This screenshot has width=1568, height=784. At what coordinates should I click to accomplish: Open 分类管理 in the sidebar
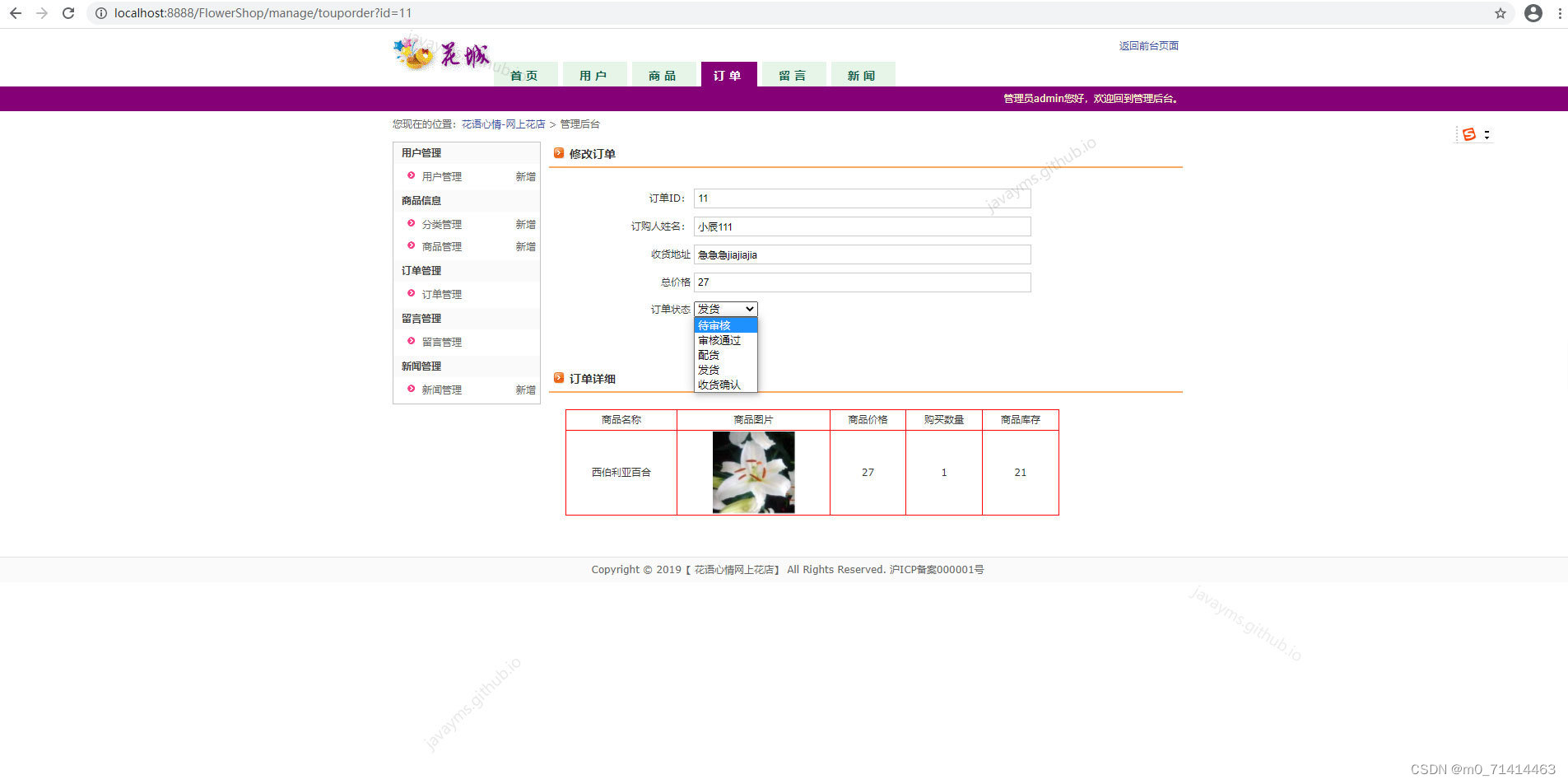click(442, 224)
